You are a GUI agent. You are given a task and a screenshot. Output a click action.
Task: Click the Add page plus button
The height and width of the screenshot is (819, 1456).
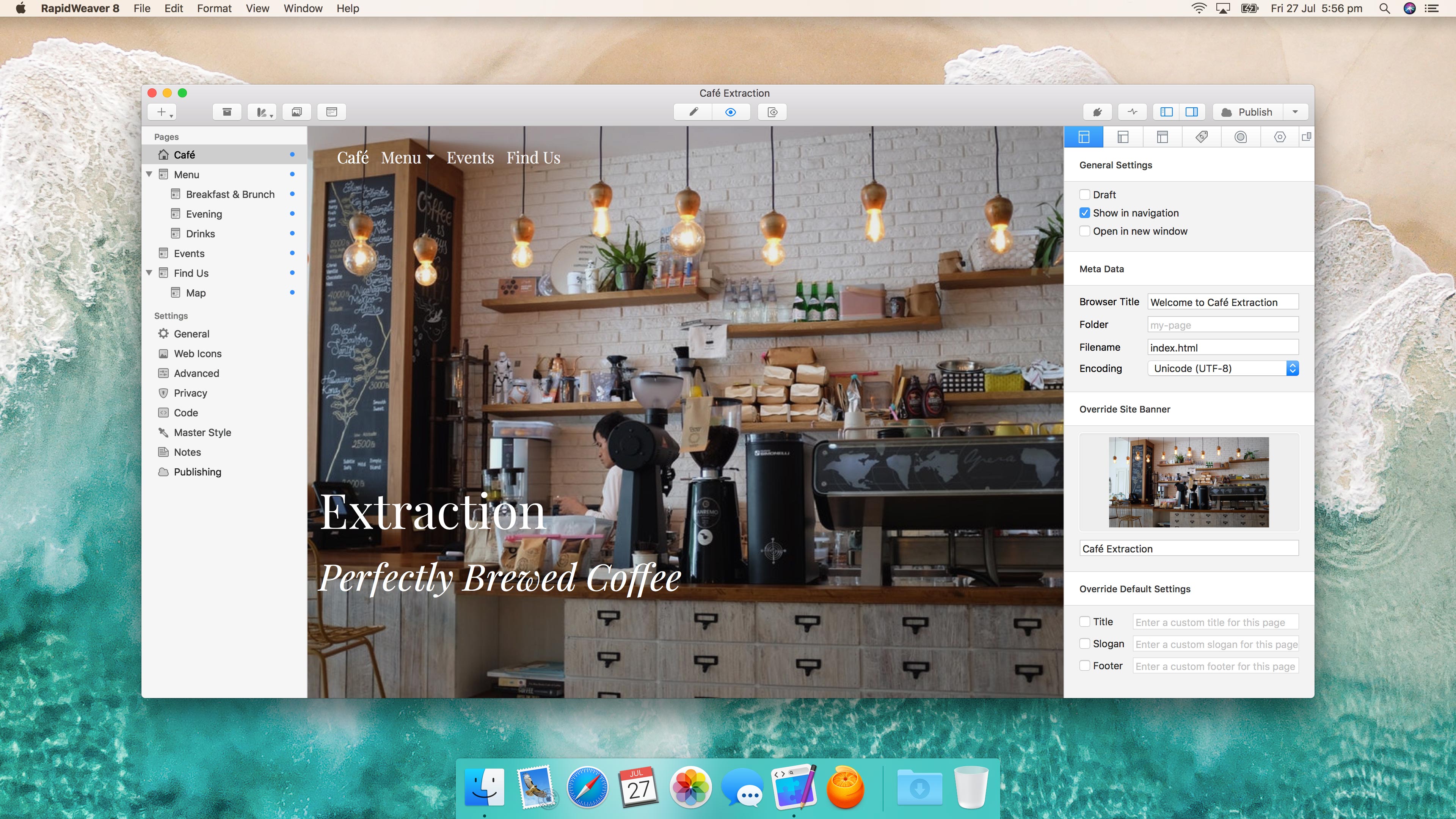[x=162, y=112]
